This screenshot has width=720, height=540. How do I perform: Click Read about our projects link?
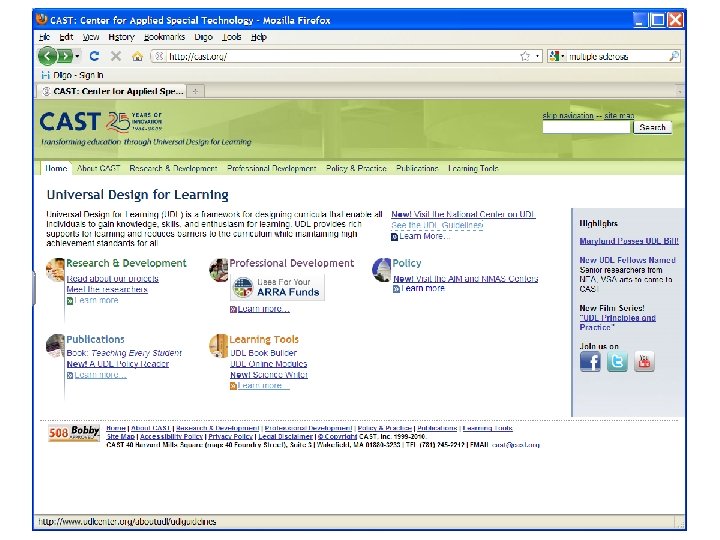coord(112,278)
